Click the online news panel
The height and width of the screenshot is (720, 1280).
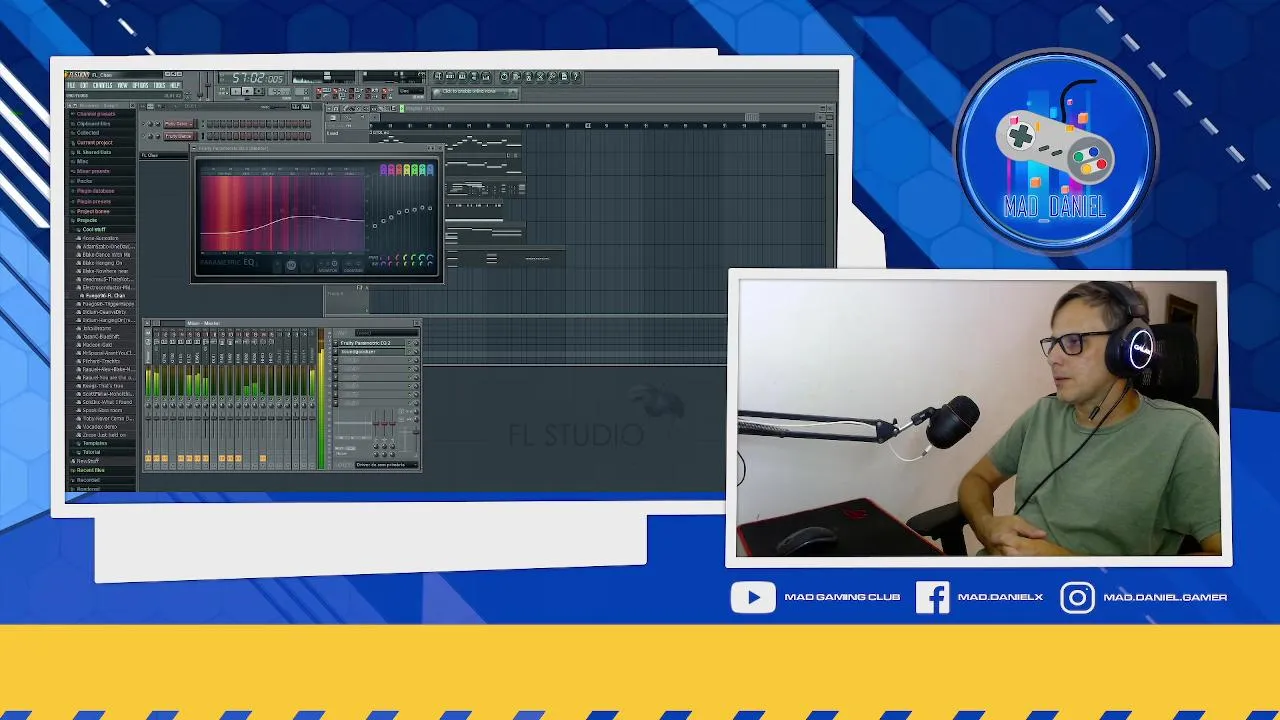click(x=475, y=93)
